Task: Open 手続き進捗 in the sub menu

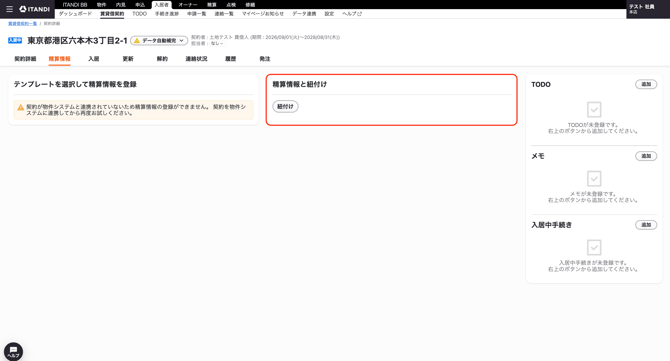Action: 167,14
